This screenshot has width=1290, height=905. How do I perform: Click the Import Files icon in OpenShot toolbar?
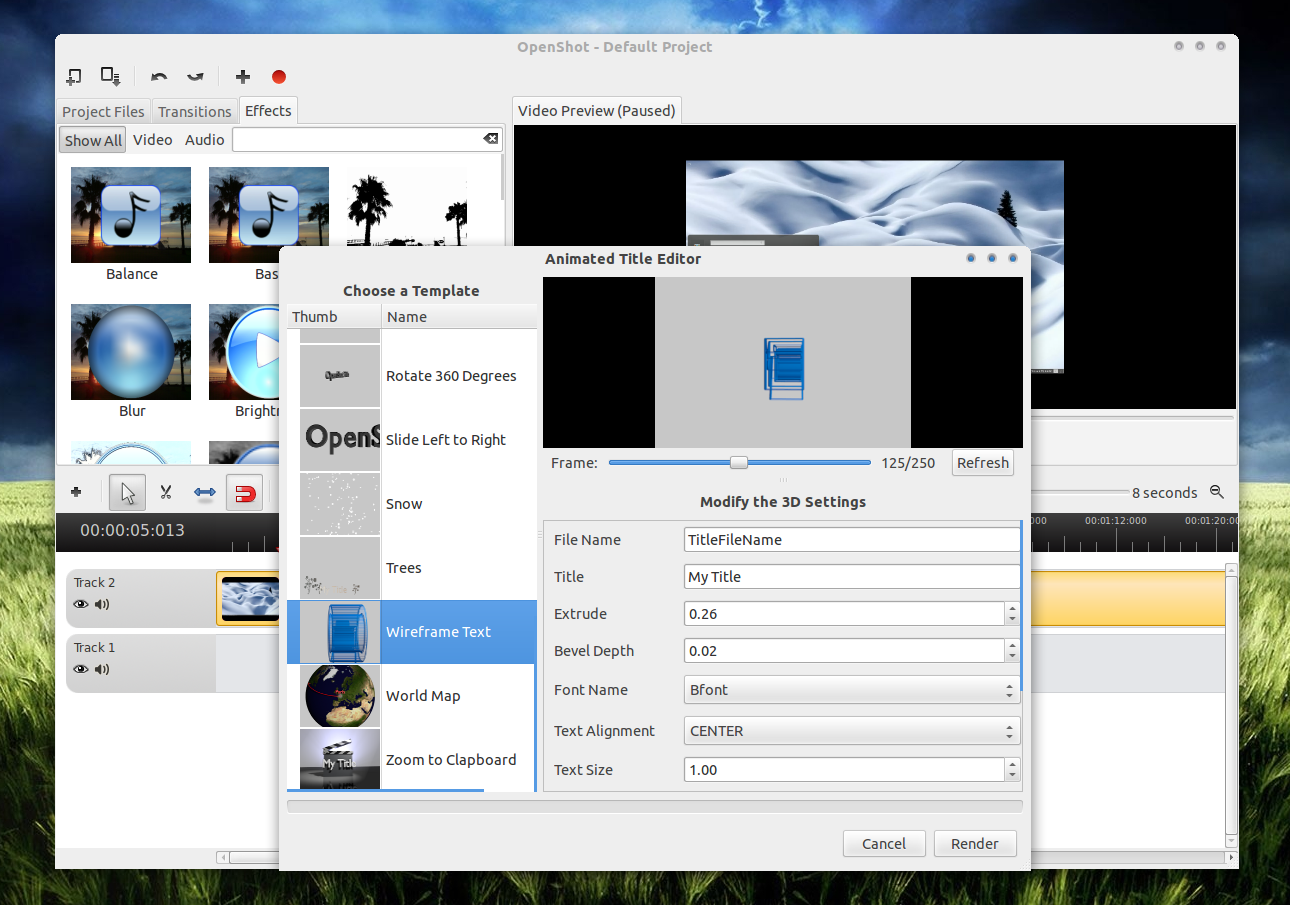point(74,77)
